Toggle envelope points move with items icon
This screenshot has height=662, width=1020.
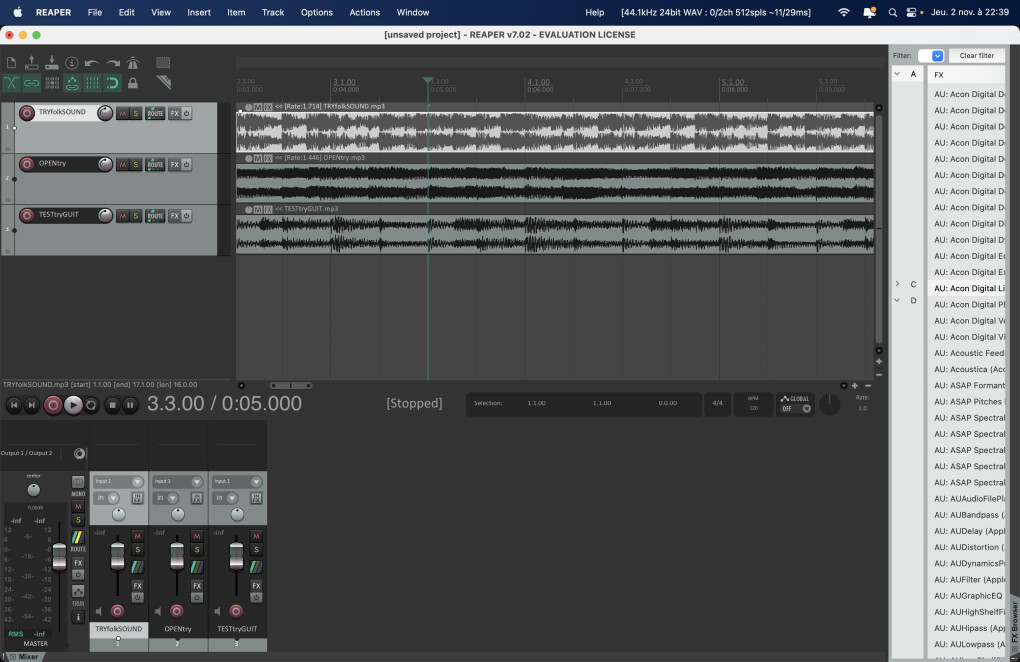[x=72, y=83]
